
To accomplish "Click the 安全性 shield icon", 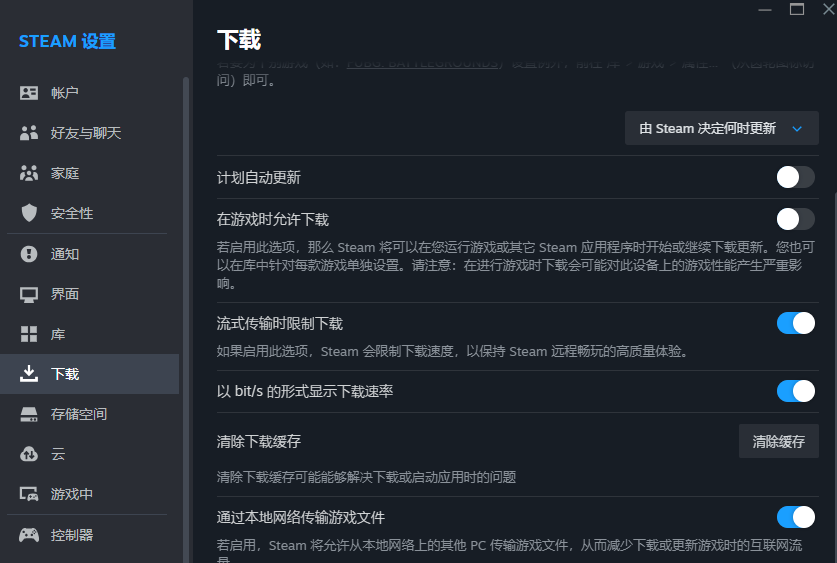I will tap(29, 213).
